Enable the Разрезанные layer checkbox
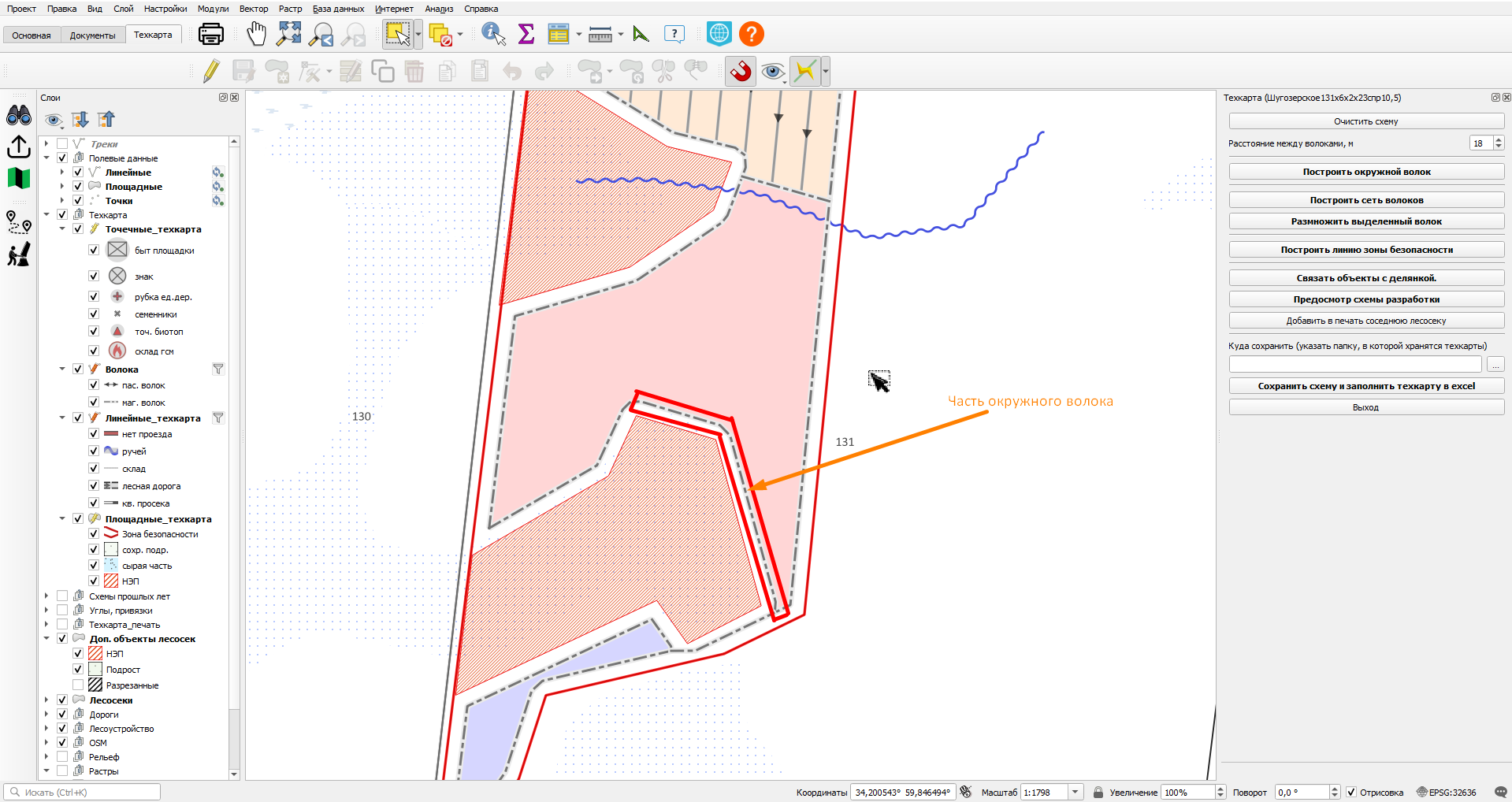The width and height of the screenshot is (1512, 802). coord(78,685)
